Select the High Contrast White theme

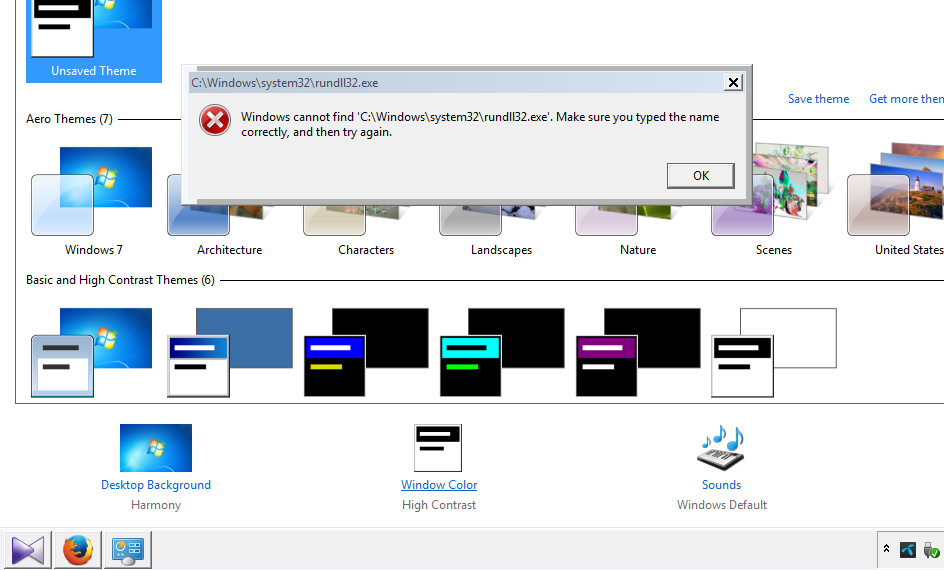click(774, 353)
